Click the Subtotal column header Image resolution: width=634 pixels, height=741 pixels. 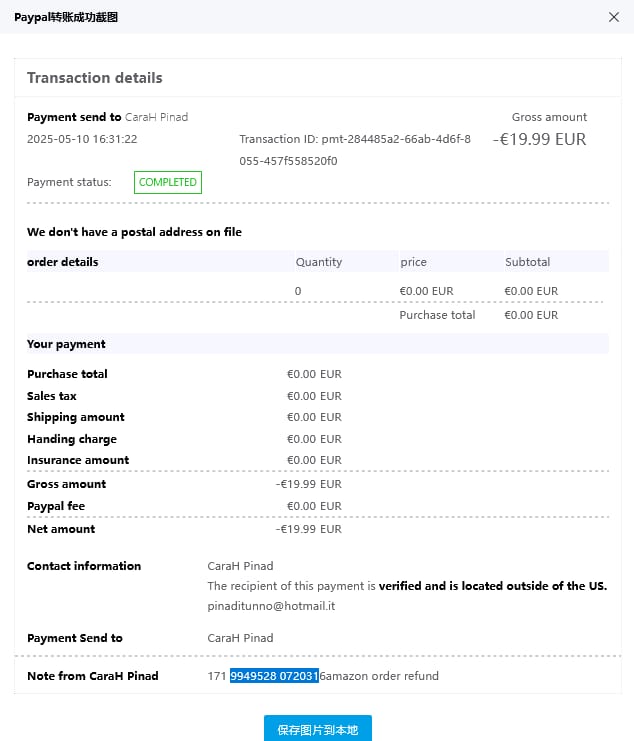coord(527,262)
